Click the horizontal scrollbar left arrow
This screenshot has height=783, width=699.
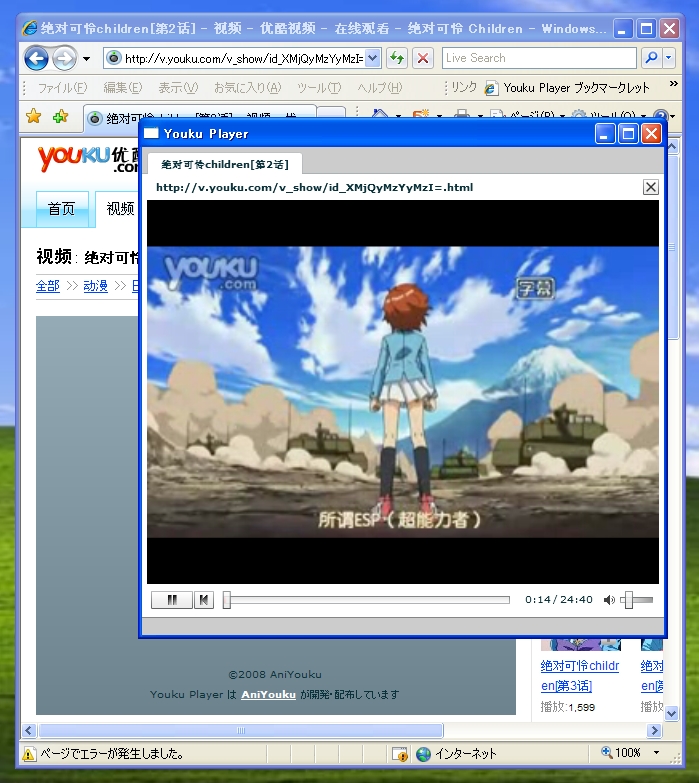click(x=28, y=731)
